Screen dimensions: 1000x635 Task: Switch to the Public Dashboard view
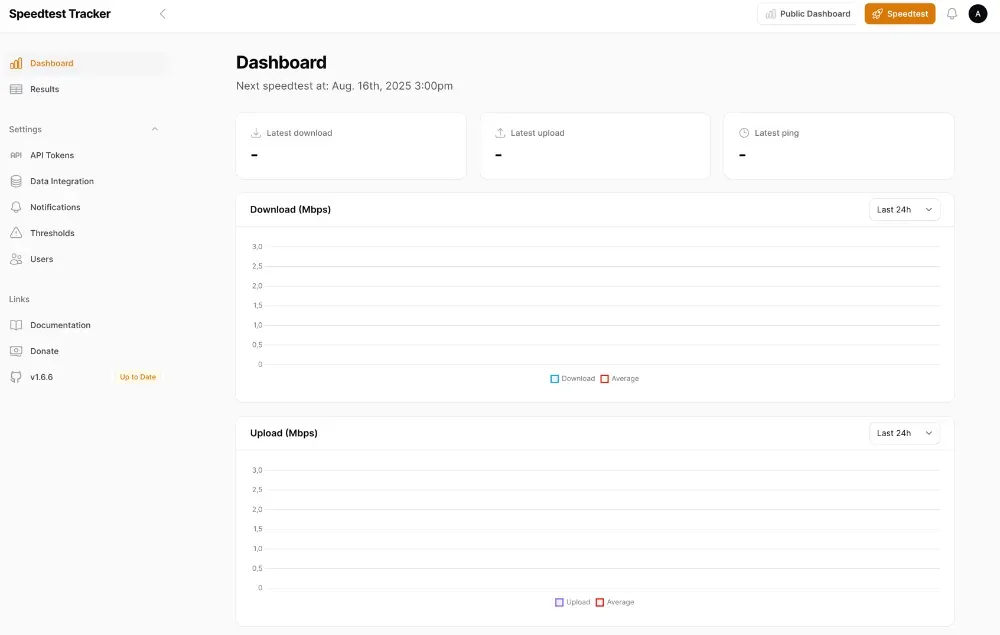pos(807,13)
